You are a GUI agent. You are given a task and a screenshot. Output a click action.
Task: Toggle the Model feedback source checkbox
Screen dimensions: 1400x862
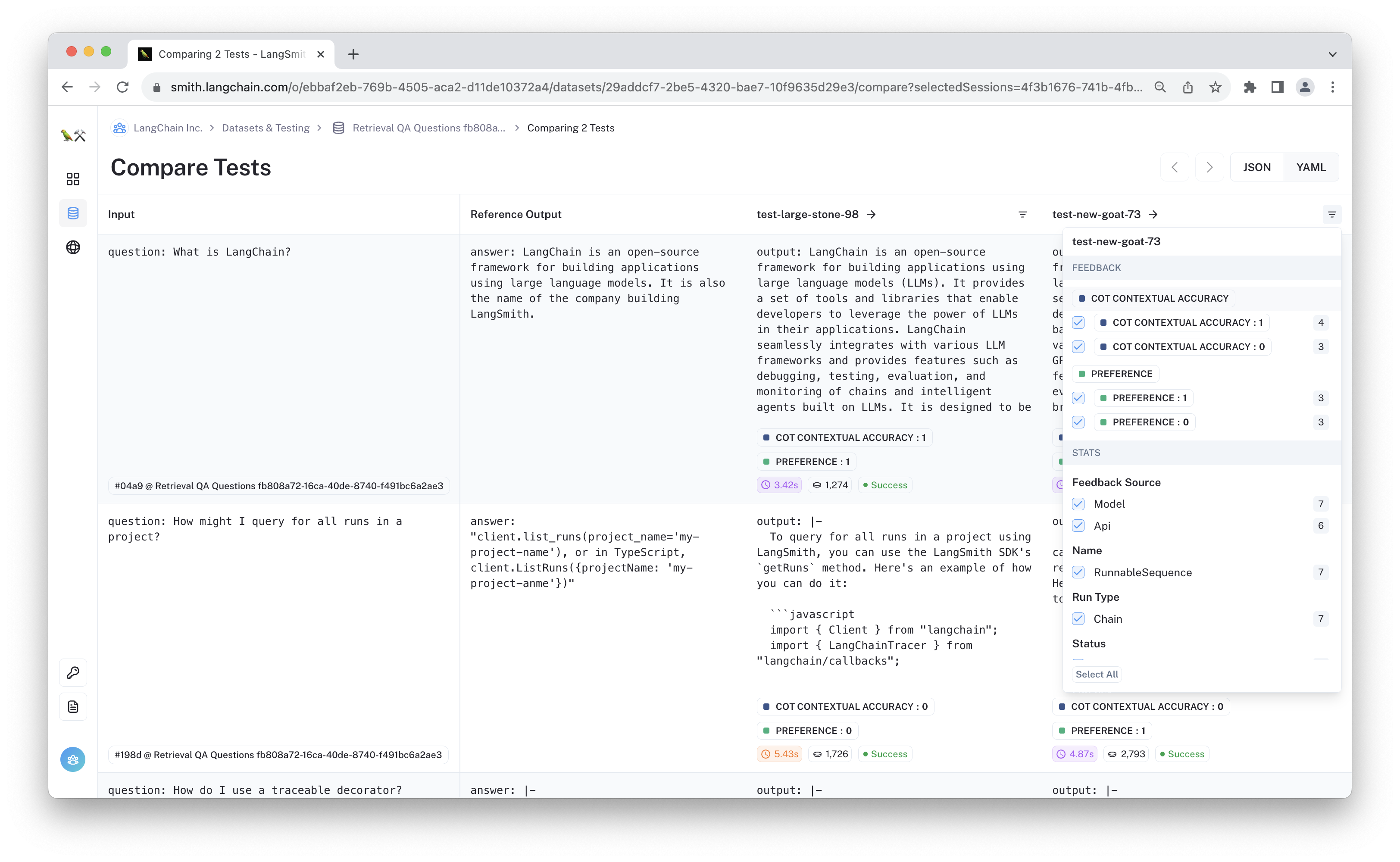pyautogui.click(x=1078, y=504)
